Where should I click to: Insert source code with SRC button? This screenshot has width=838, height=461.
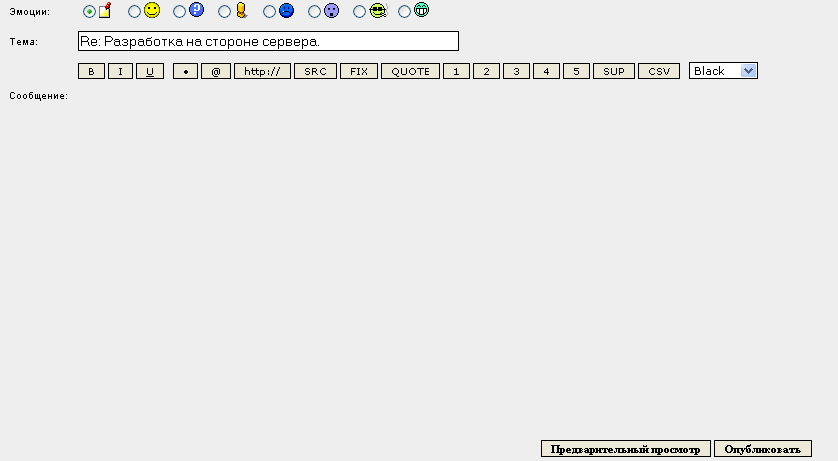(x=315, y=72)
